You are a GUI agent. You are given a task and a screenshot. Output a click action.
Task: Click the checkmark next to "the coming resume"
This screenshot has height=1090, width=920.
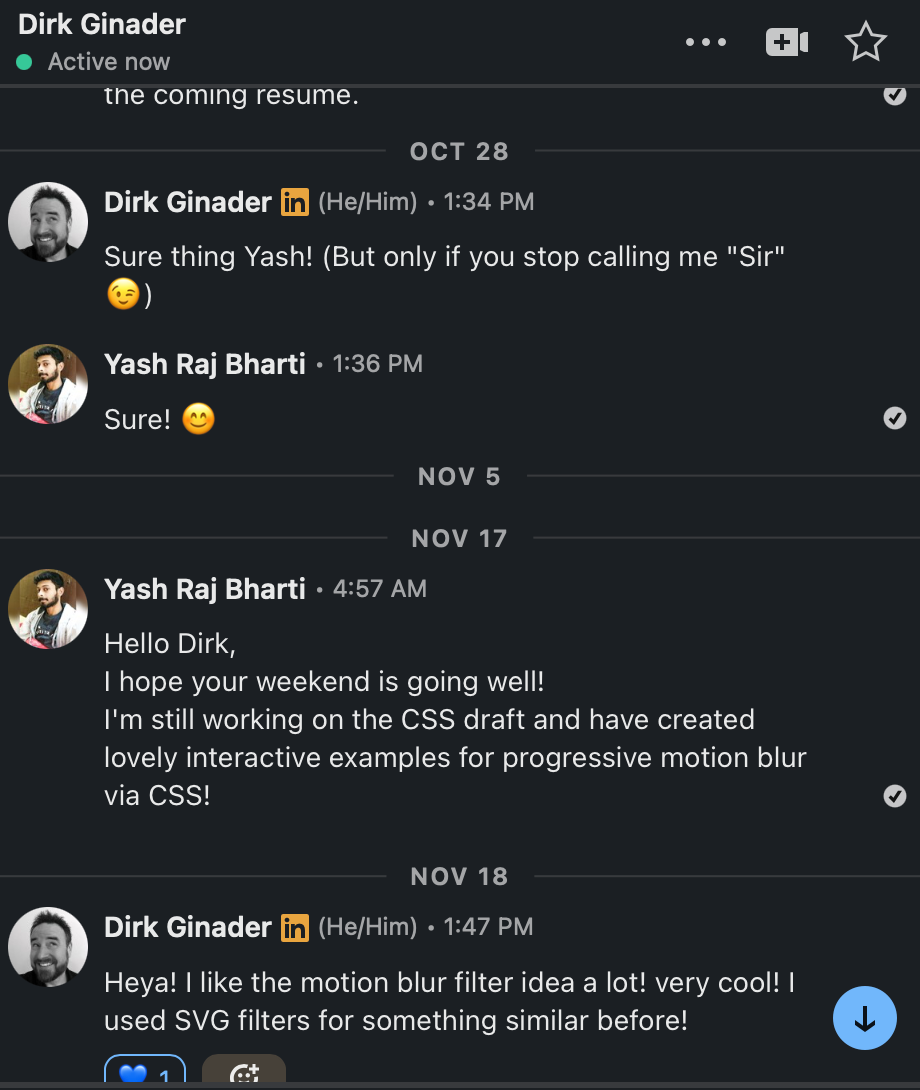pos(894,95)
